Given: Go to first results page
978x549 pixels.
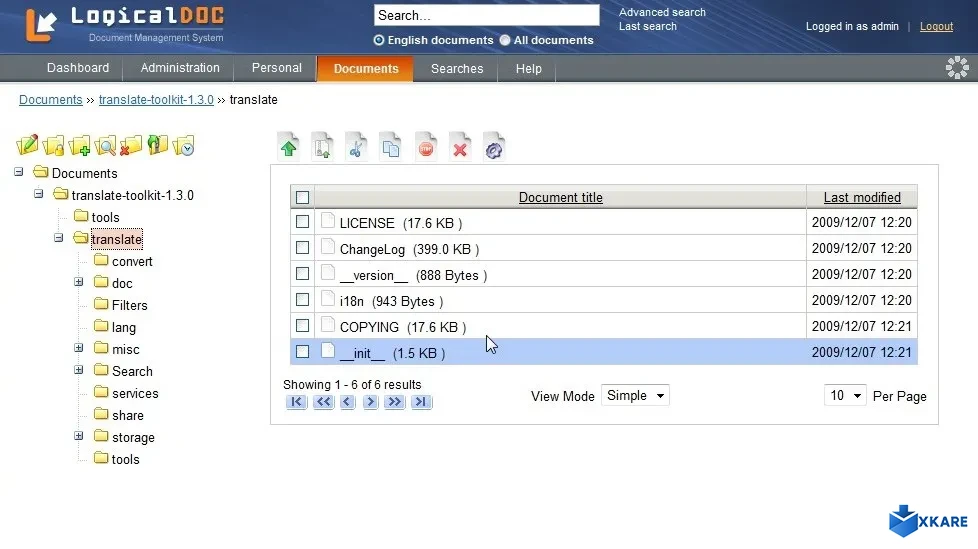Looking at the screenshot, I should [296, 402].
